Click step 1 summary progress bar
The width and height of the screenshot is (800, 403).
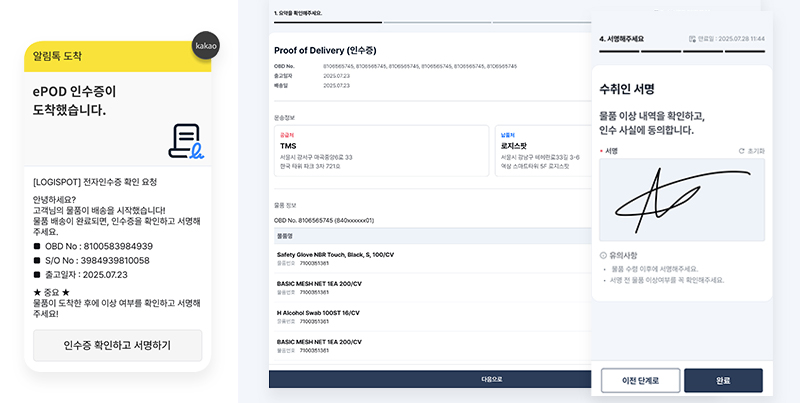324,21
